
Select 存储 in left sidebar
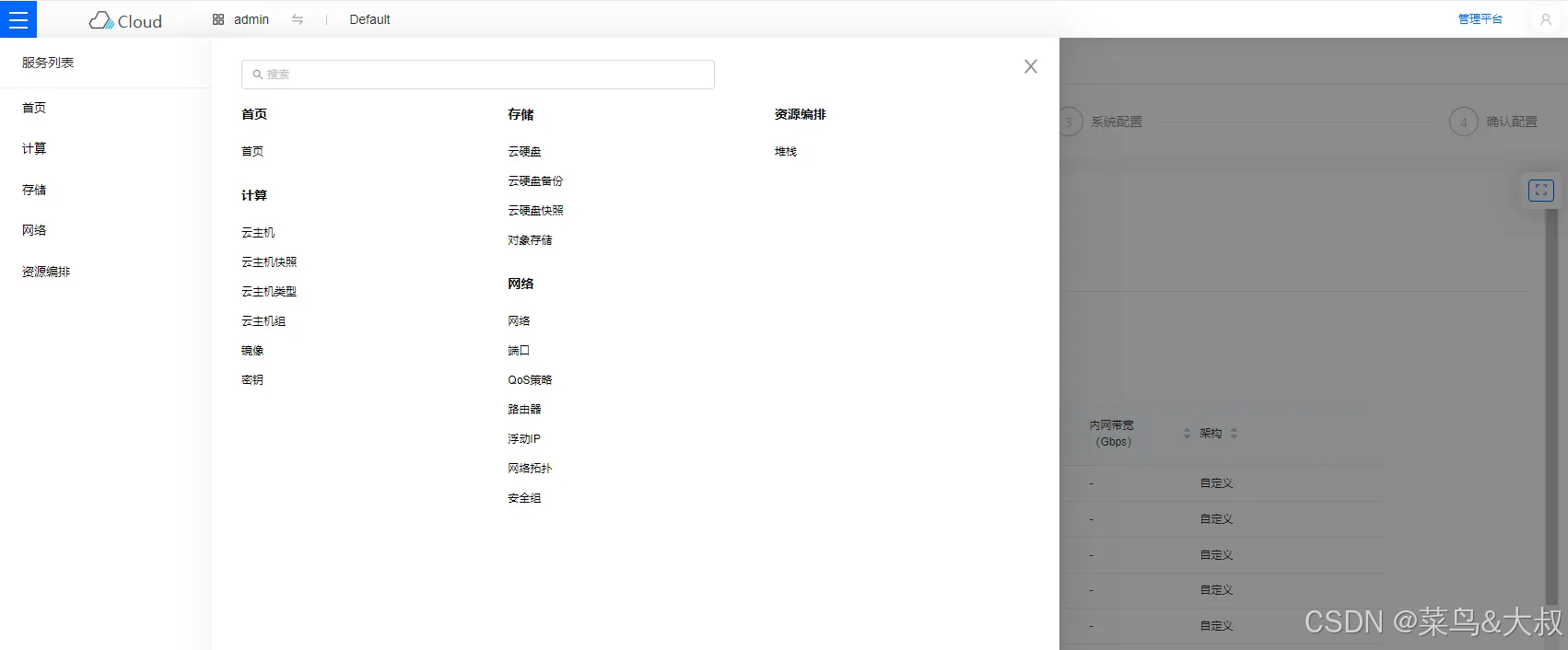[34, 190]
